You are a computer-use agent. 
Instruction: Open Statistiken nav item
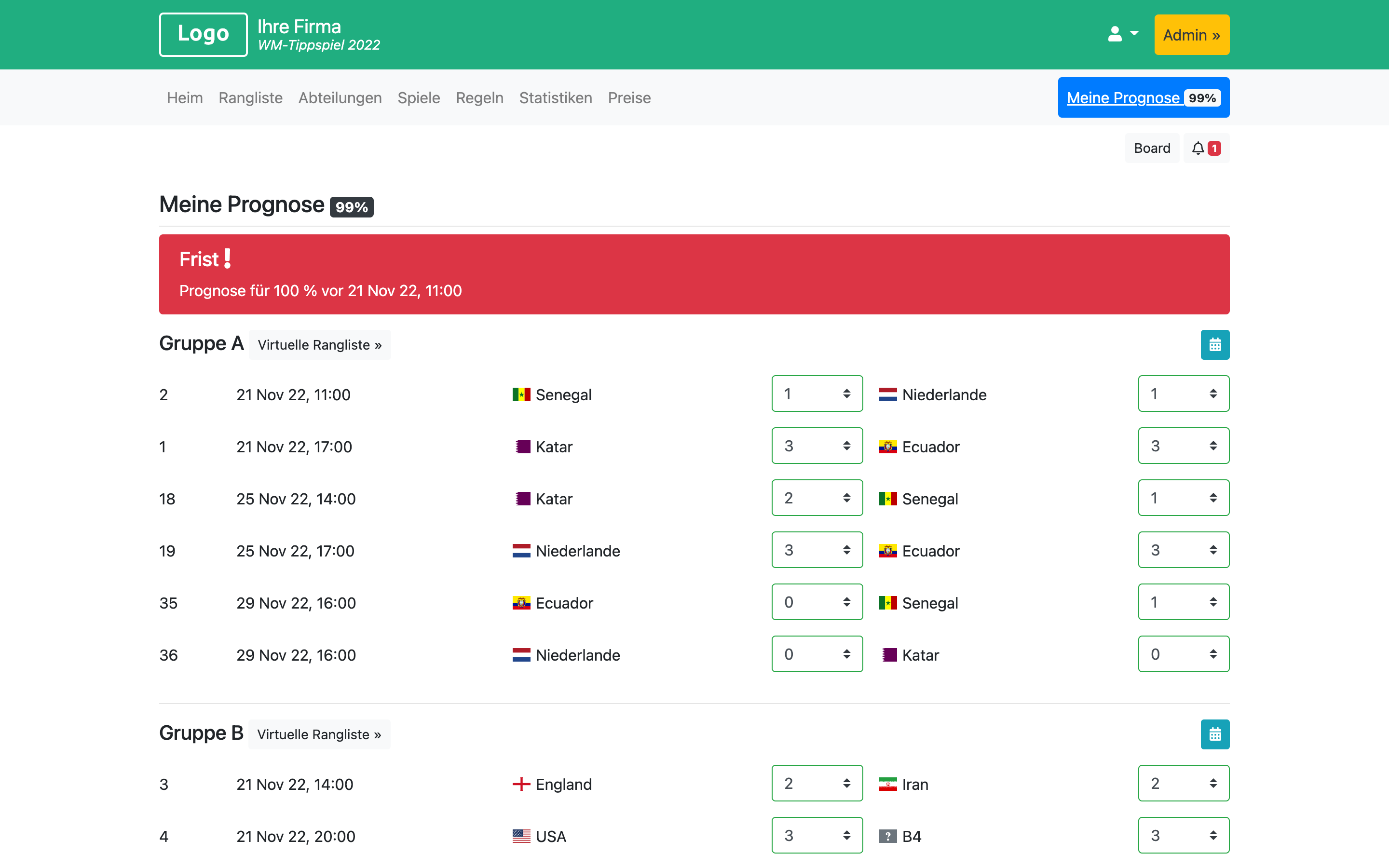pos(556,98)
